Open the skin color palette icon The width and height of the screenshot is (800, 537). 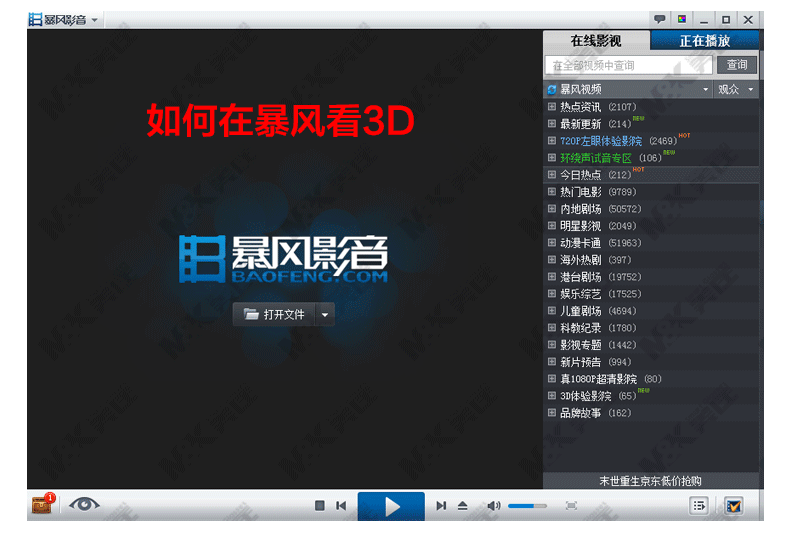tap(682, 19)
